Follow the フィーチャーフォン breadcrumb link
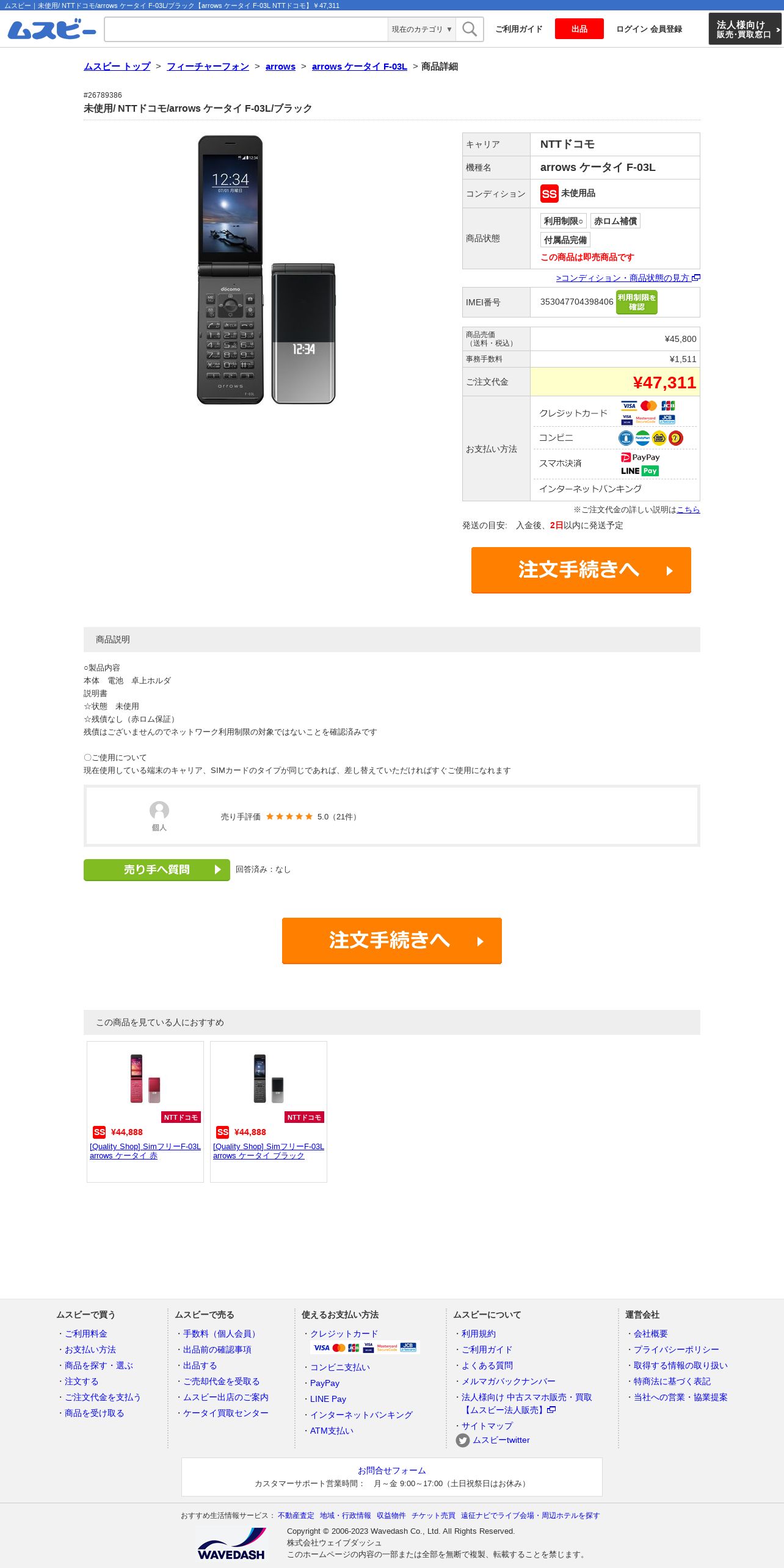Image resolution: width=784 pixels, height=1568 pixels. click(x=208, y=67)
